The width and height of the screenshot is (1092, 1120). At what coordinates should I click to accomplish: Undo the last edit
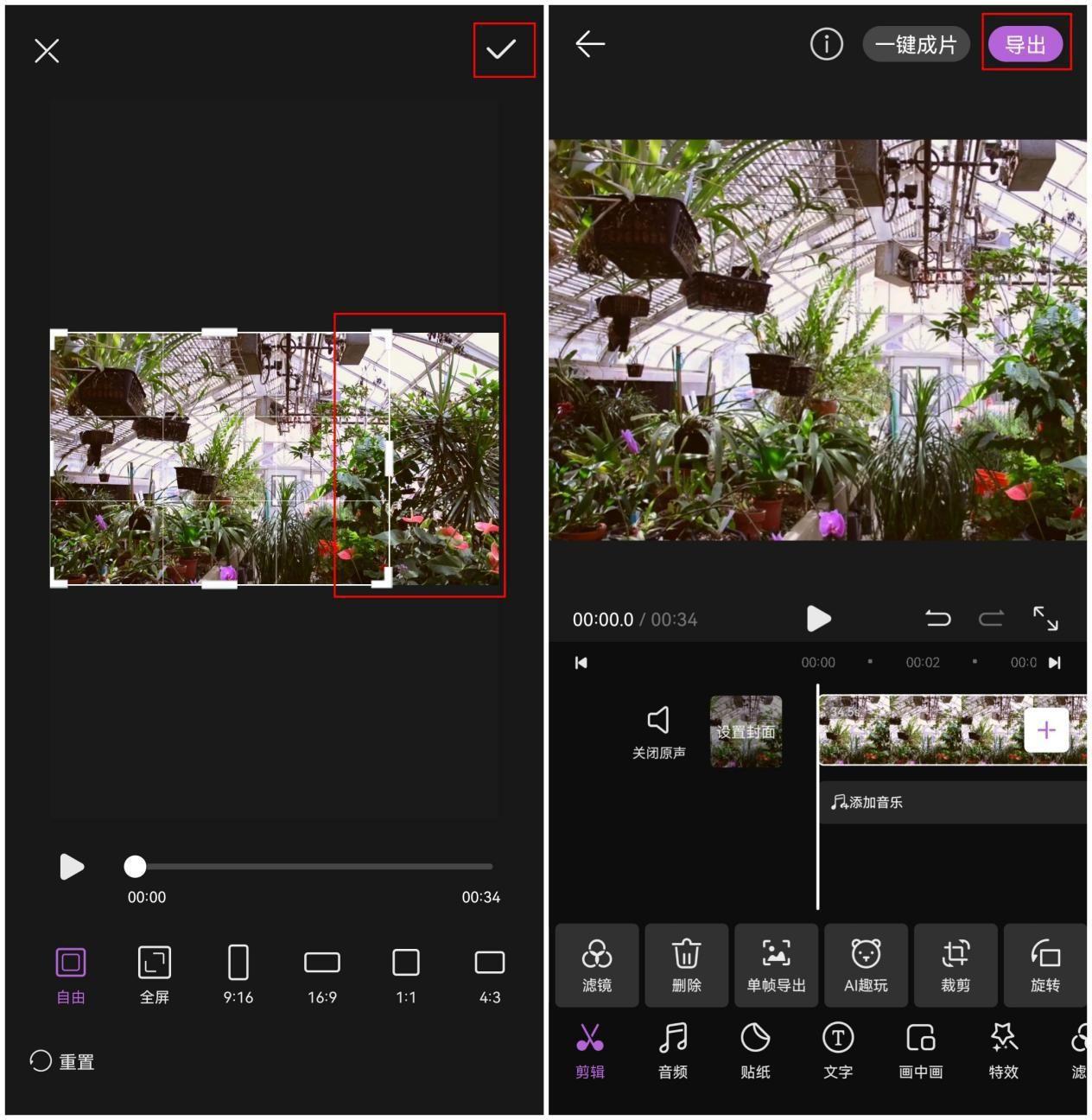(938, 619)
